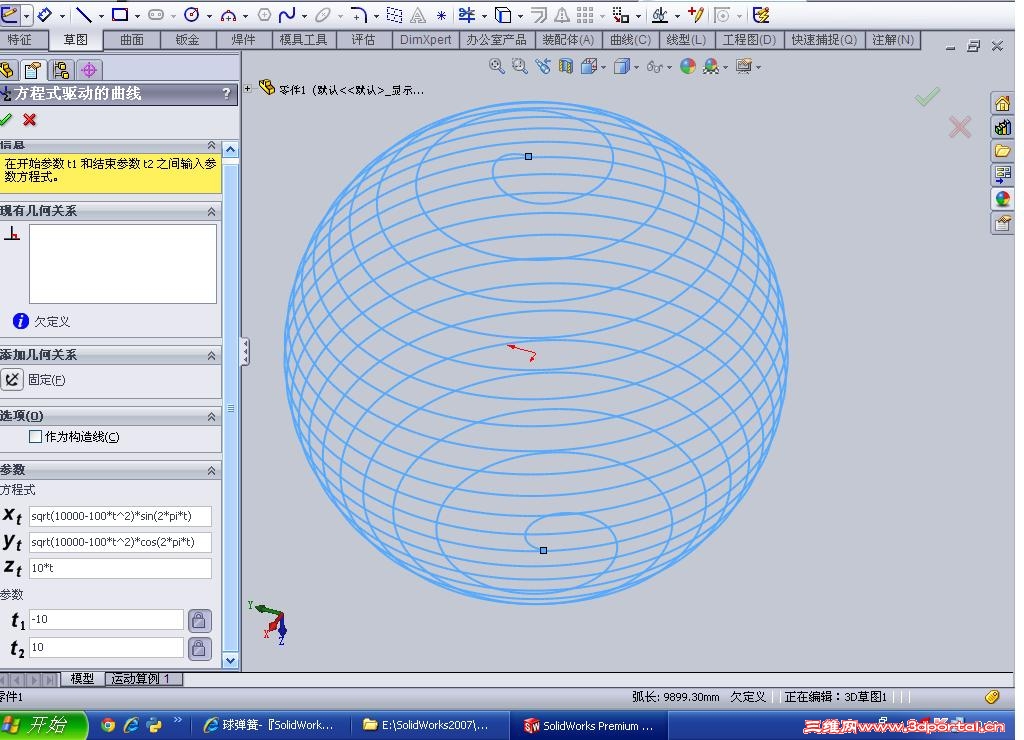Image resolution: width=1024 pixels, height=740 pixels.
Task: Click the Windows 开始 Start button
Action: click(38, 725)
